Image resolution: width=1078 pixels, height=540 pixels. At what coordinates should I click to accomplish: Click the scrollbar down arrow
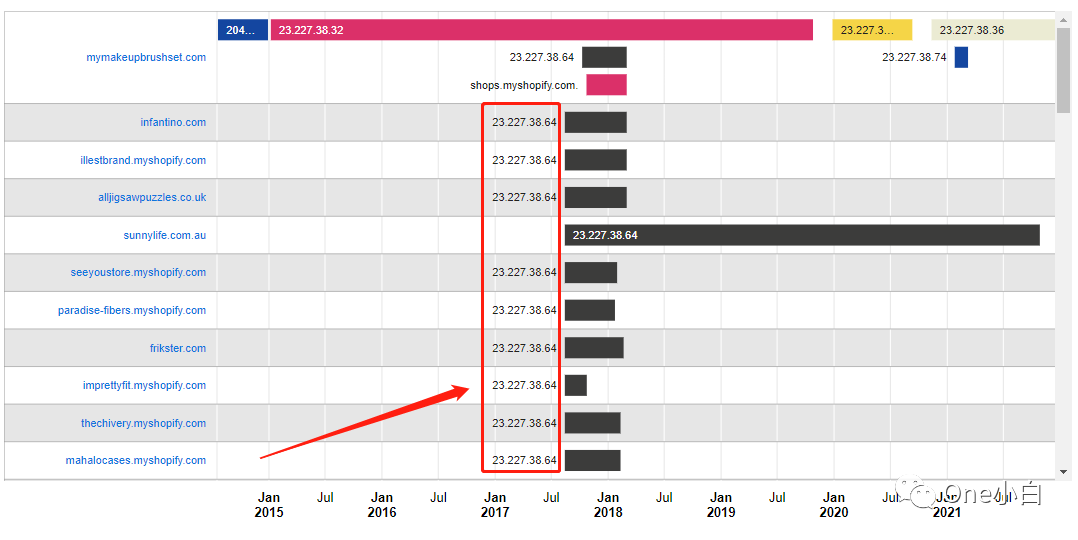click(x=1064, y=473)
